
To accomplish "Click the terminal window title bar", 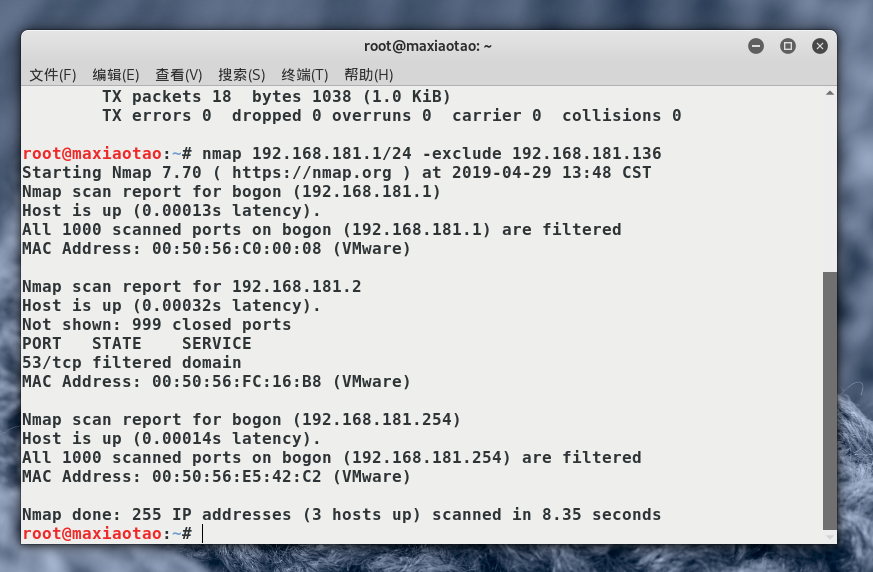I will pos(428,46).
